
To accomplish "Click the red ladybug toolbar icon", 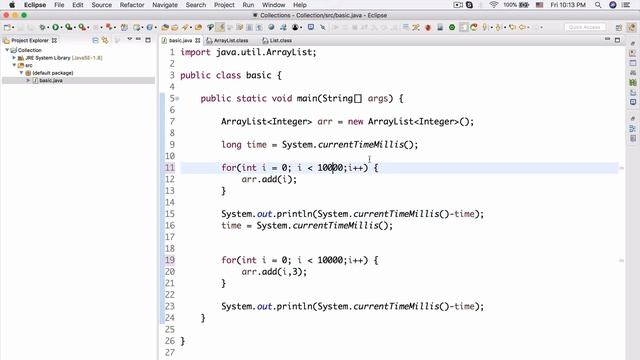I will click(x=428, y=27).
